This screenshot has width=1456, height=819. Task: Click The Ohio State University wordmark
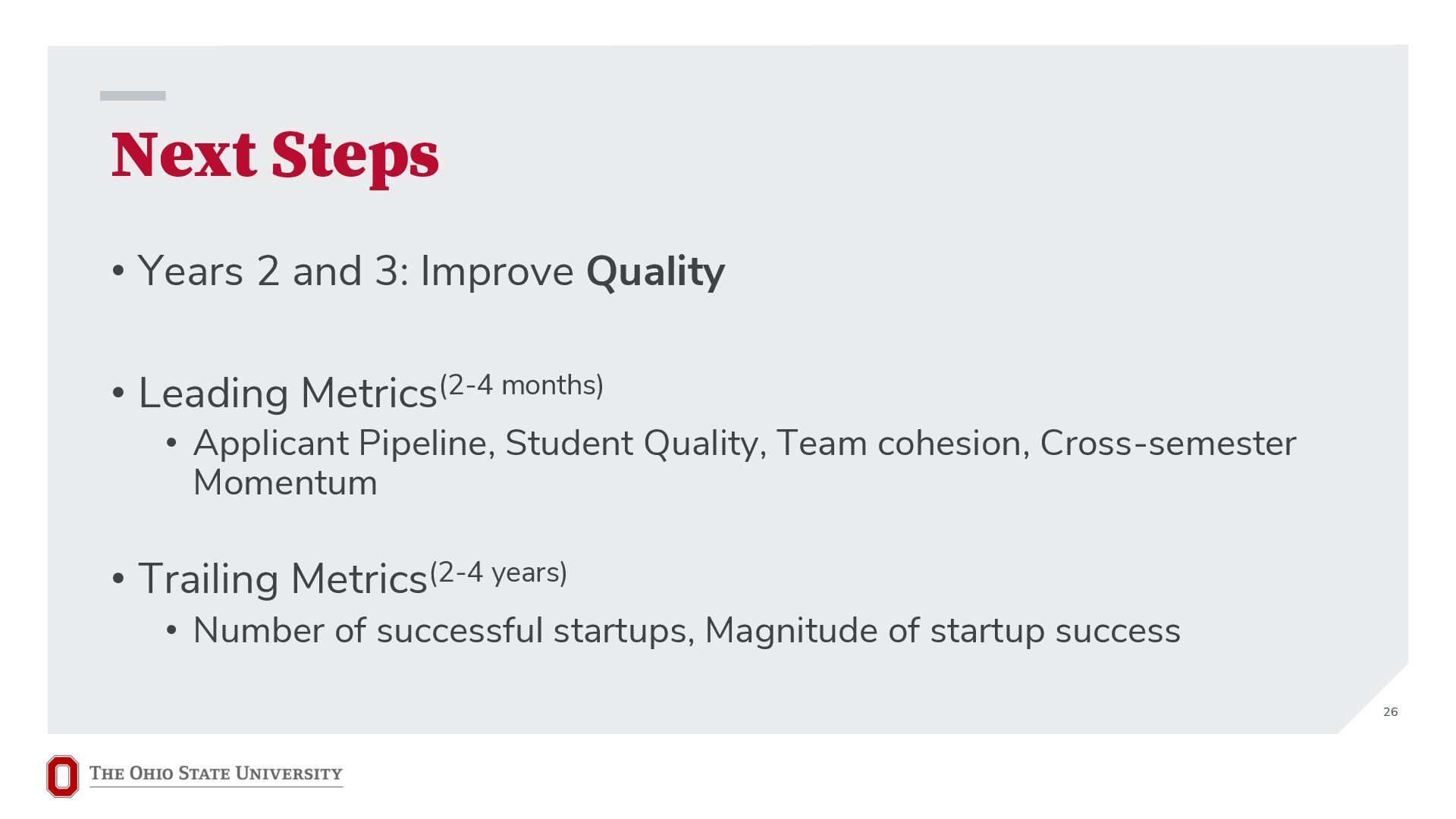point(216,774)
